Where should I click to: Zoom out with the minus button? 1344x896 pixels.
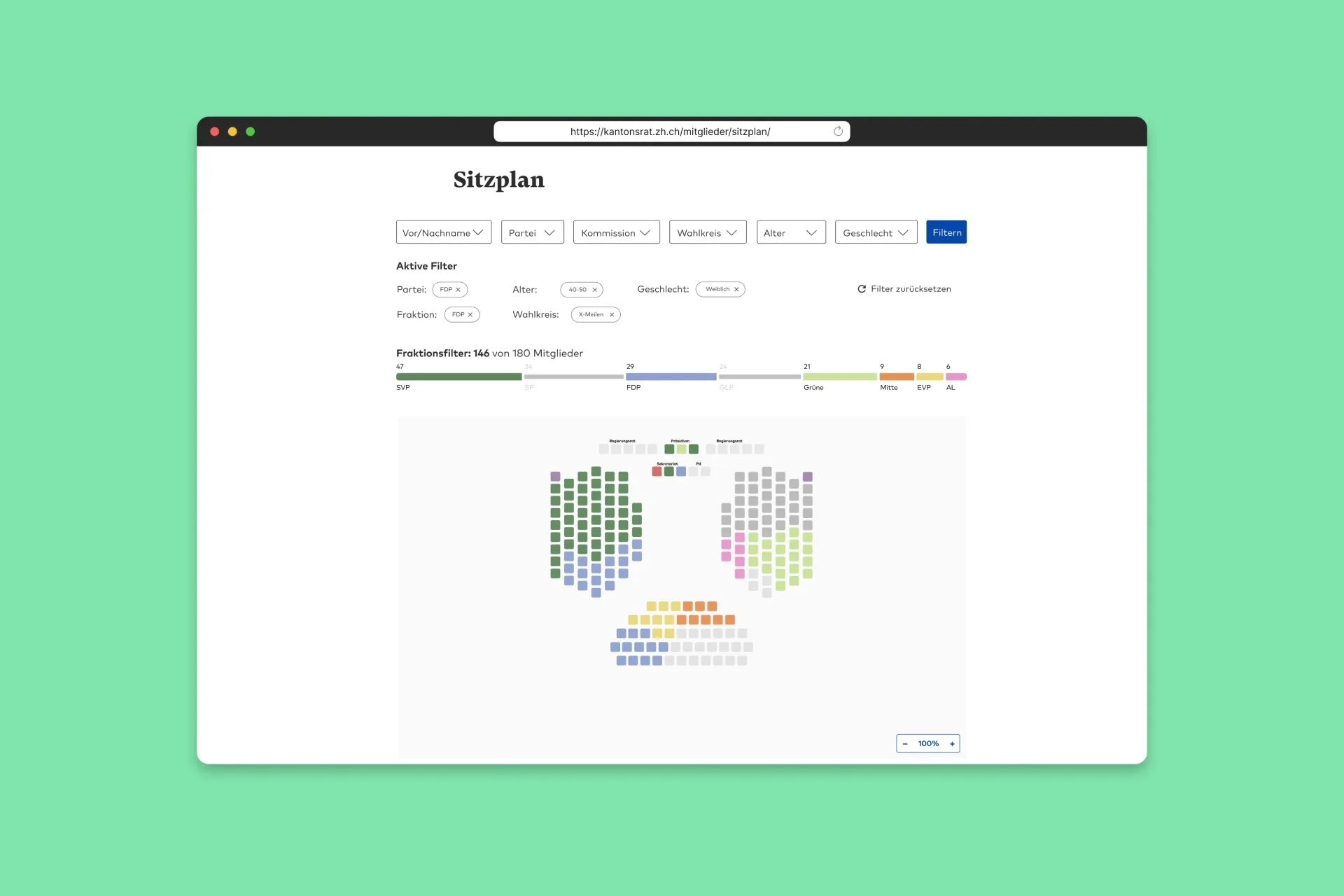(x=905, y=743)
